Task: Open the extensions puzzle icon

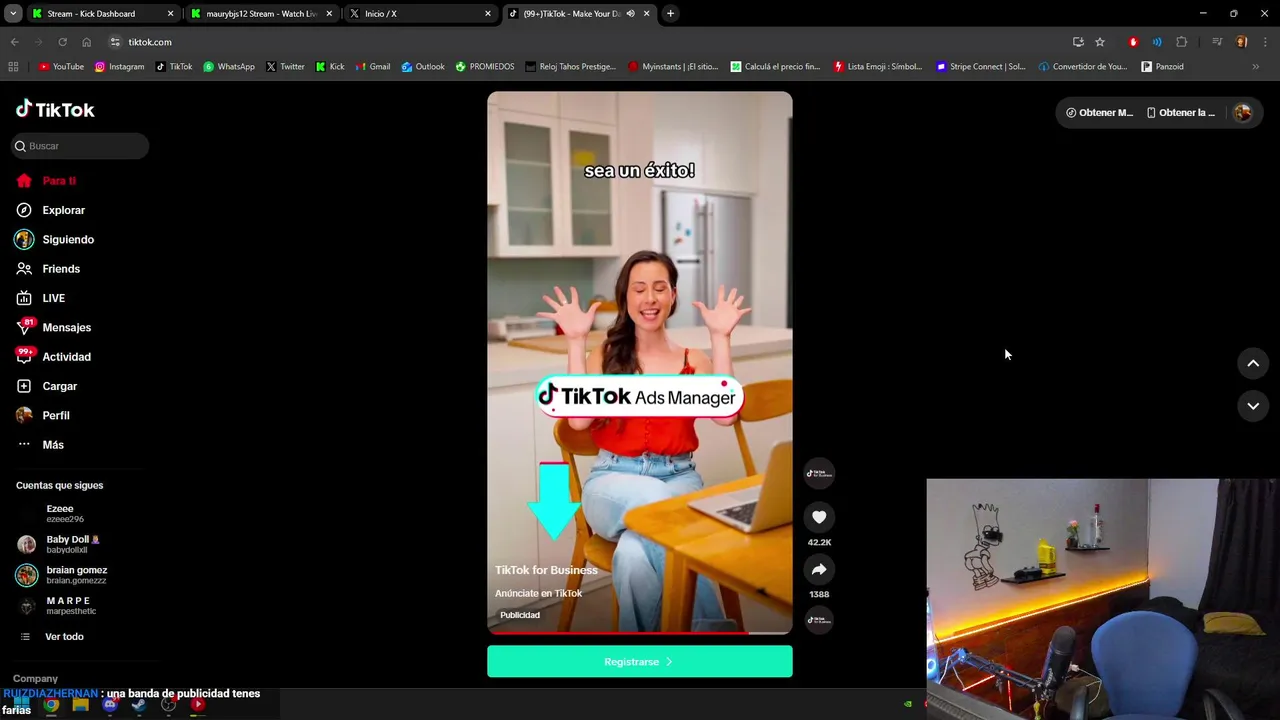Action: (1182, 42)
